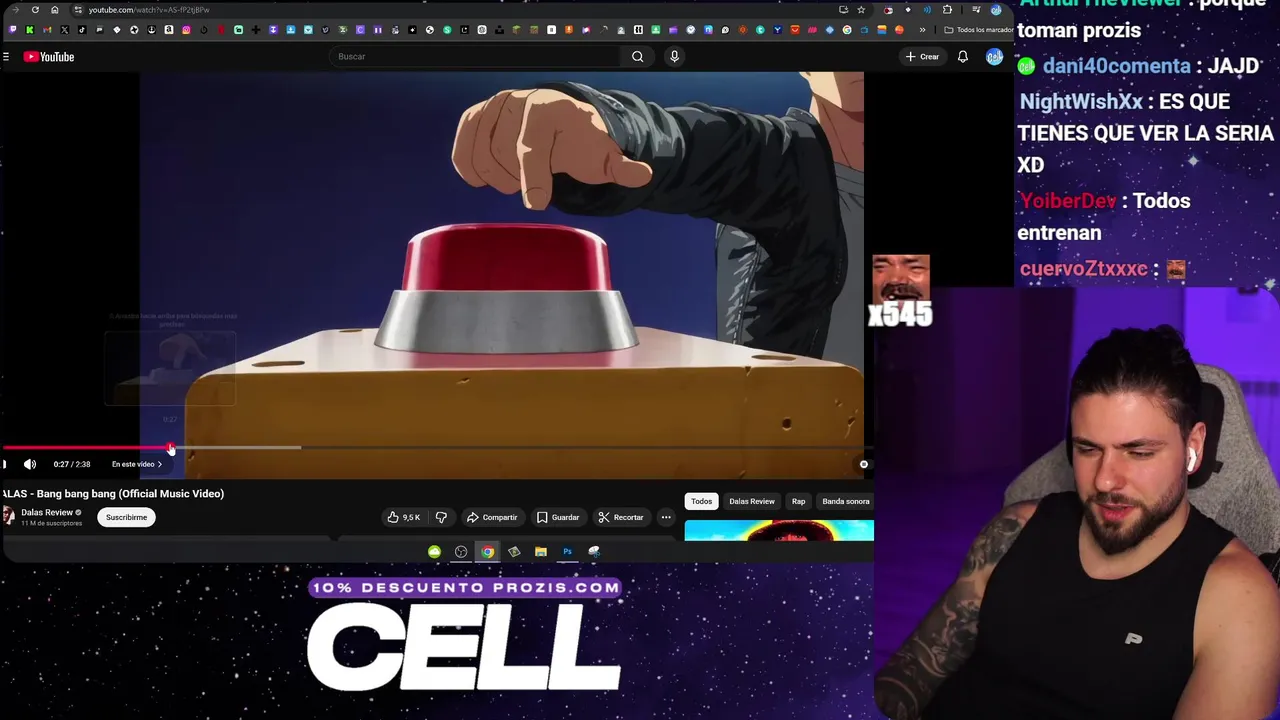Expand the hidden bookmarks overflow chevron
The image size is (1280, 720).
[x=922, y=30]
